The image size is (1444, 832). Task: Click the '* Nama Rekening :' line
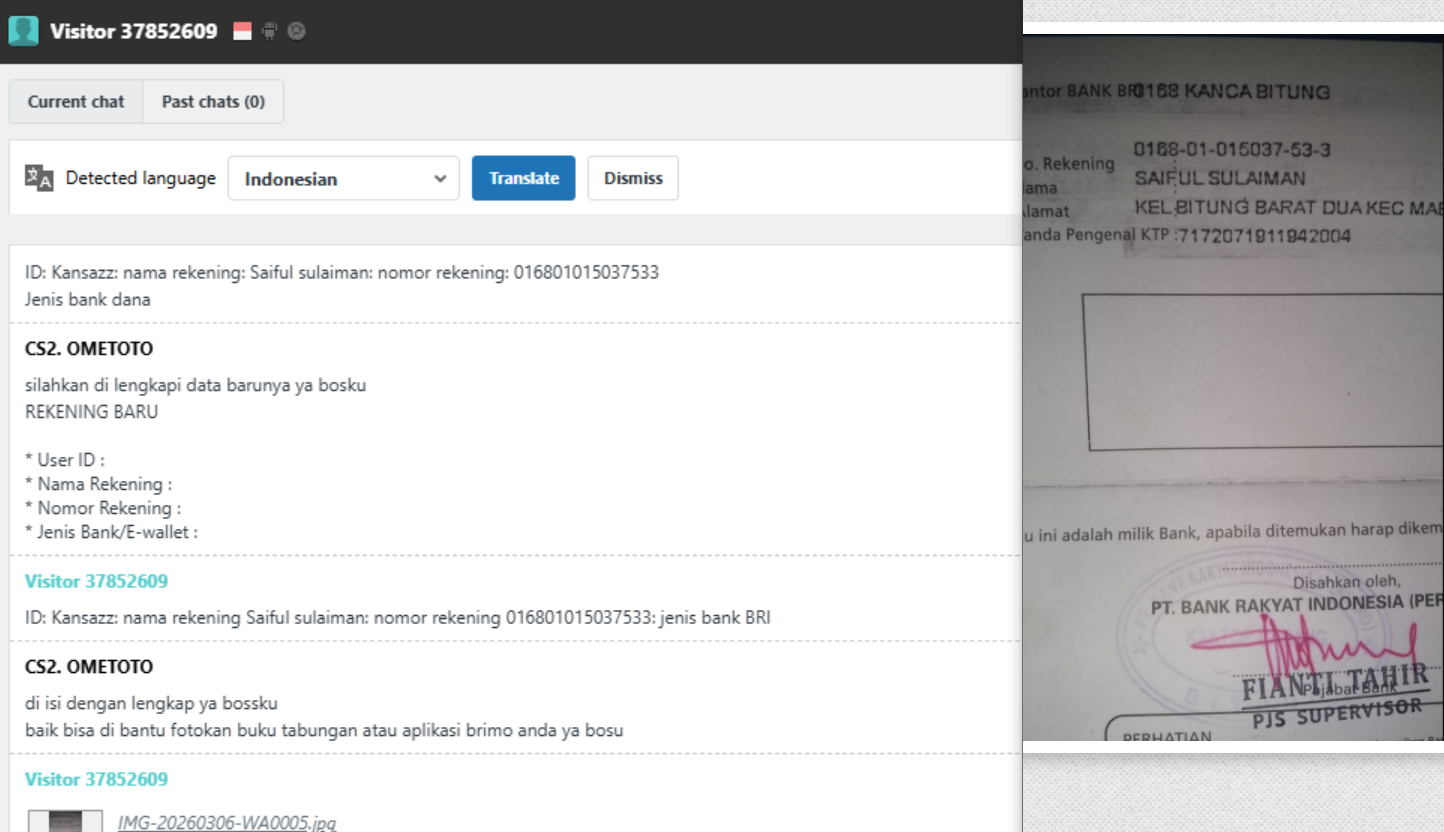[99, 484]
